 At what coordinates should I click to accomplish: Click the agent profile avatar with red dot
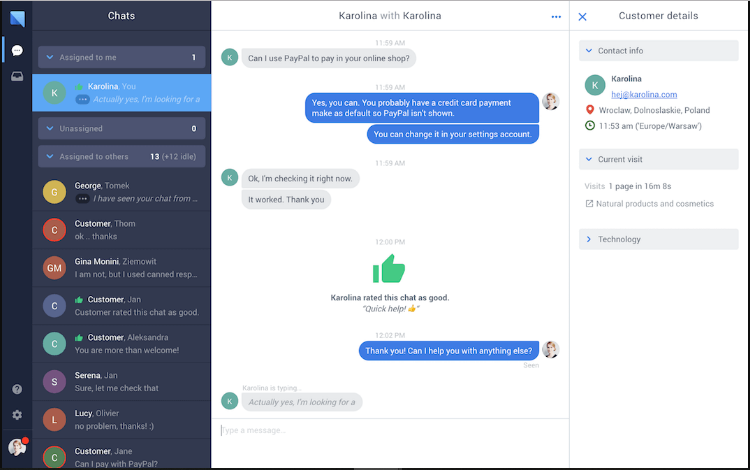[17, 448]
